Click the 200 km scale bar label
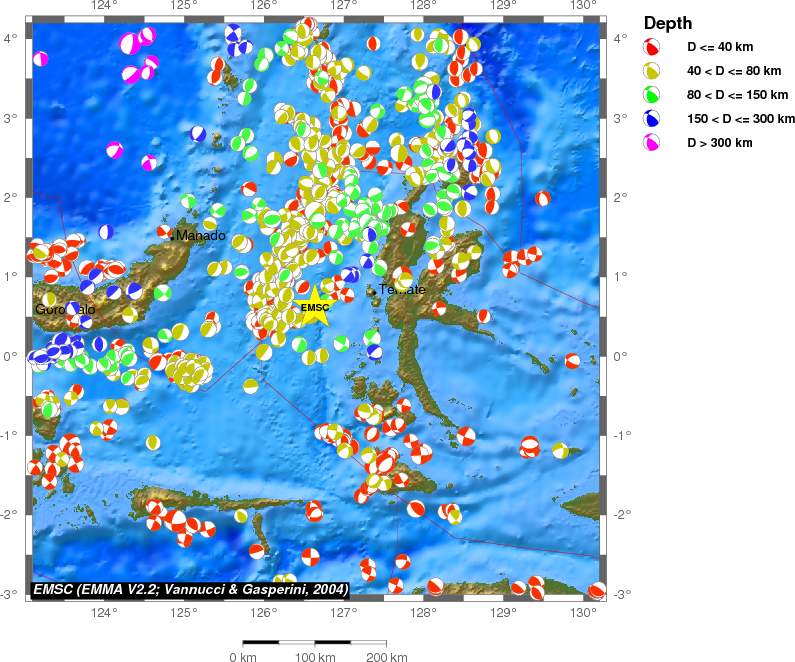The image size is (795, 662). point(386,657)
